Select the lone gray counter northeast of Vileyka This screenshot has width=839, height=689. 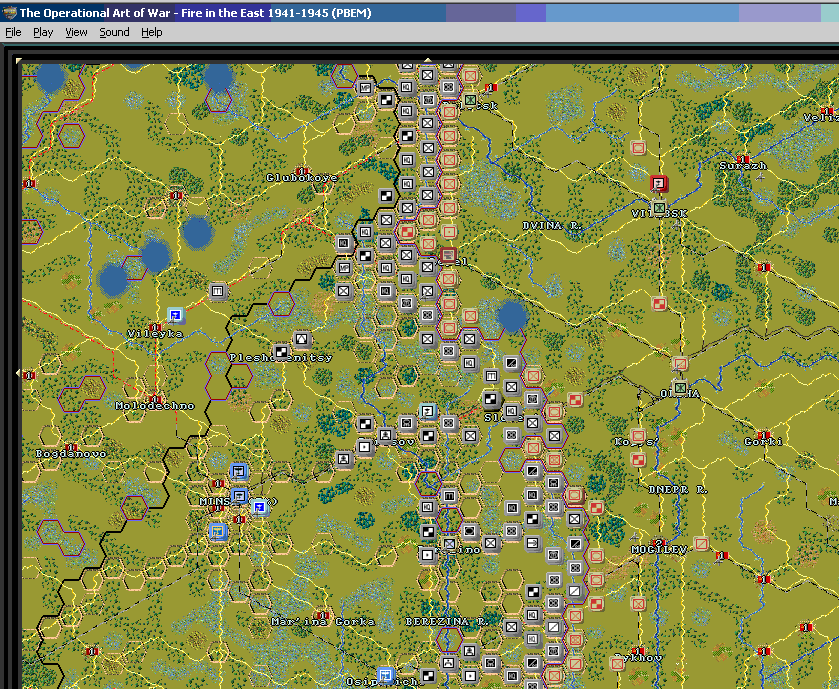[217, 291]
